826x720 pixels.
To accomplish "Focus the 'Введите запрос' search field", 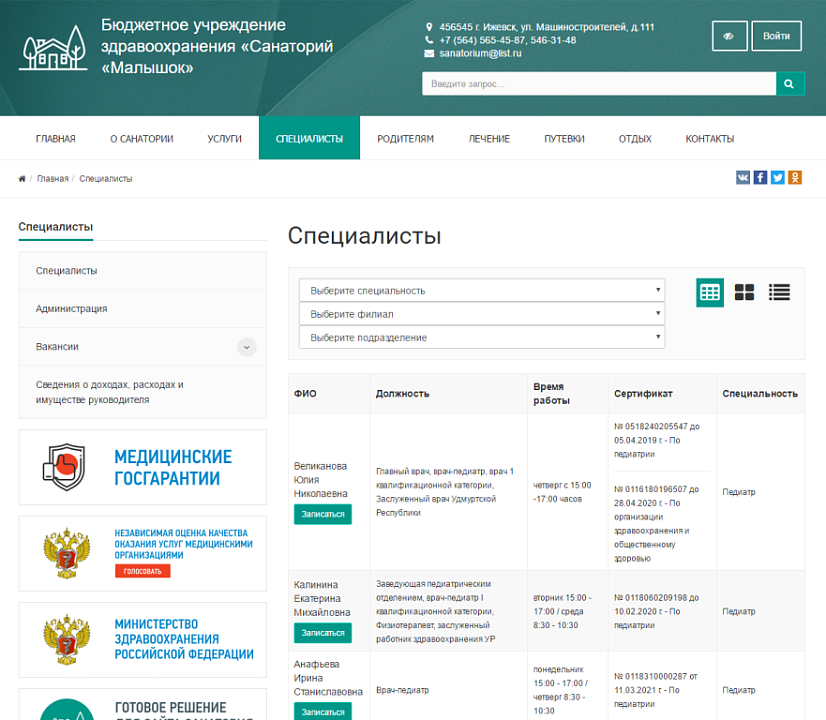I will point(599,83).
